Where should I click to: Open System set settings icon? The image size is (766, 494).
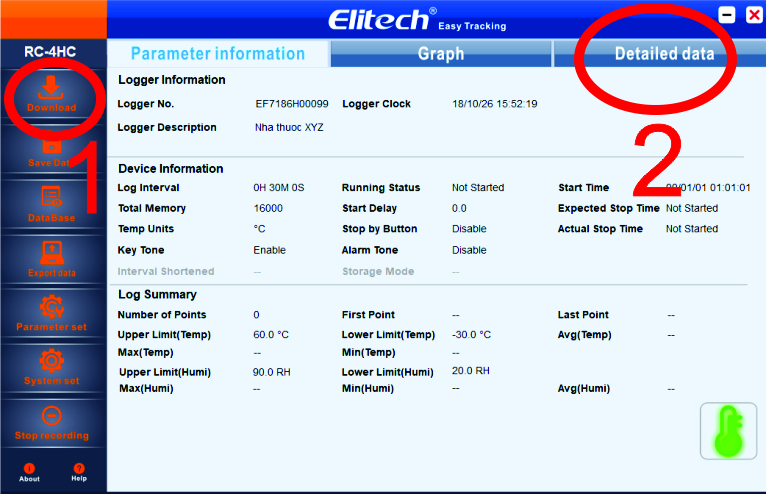[x=51, y=361]
